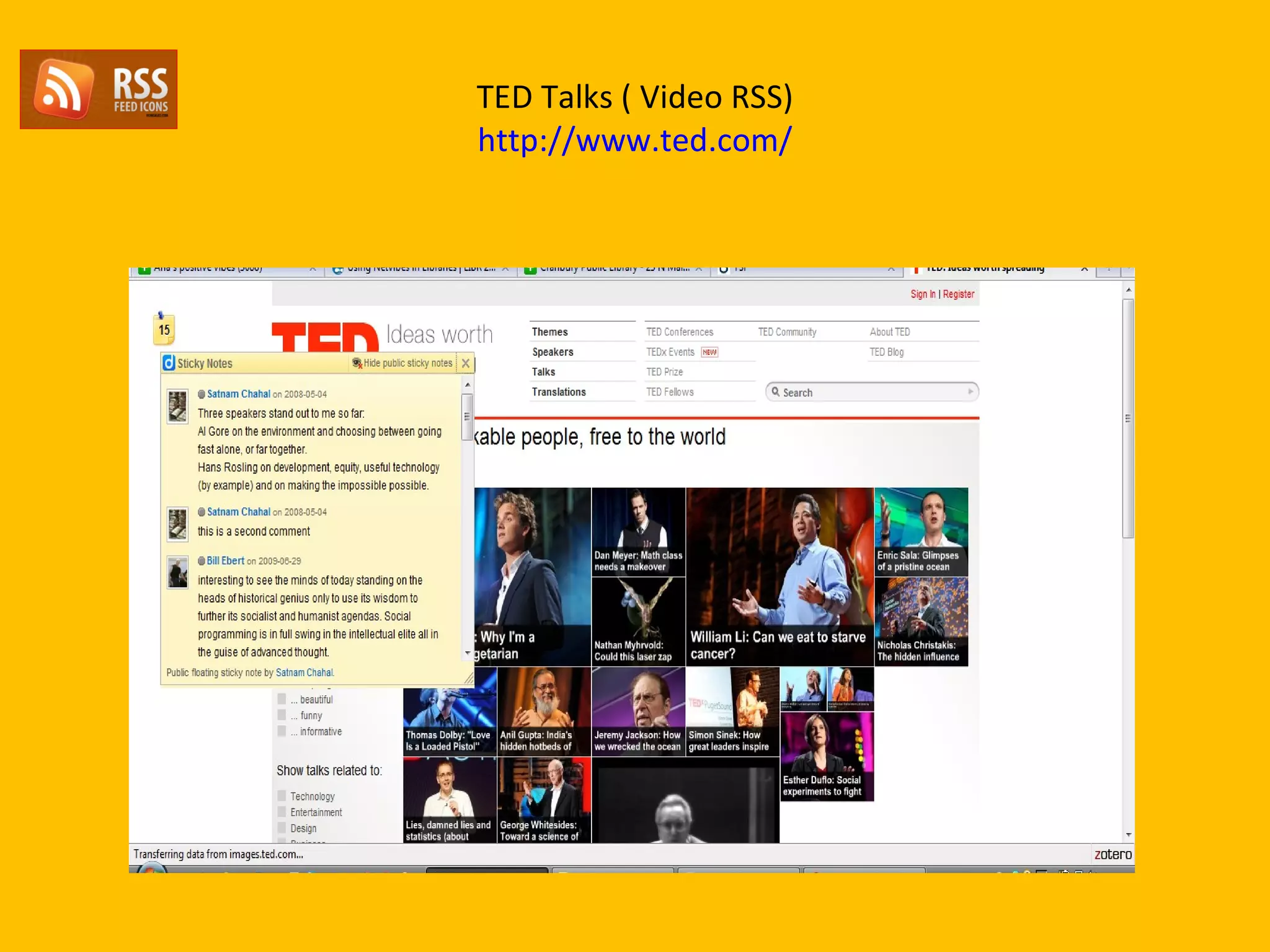
Task: Open the http://www.ted.com/ link
Action: [634, 140]
